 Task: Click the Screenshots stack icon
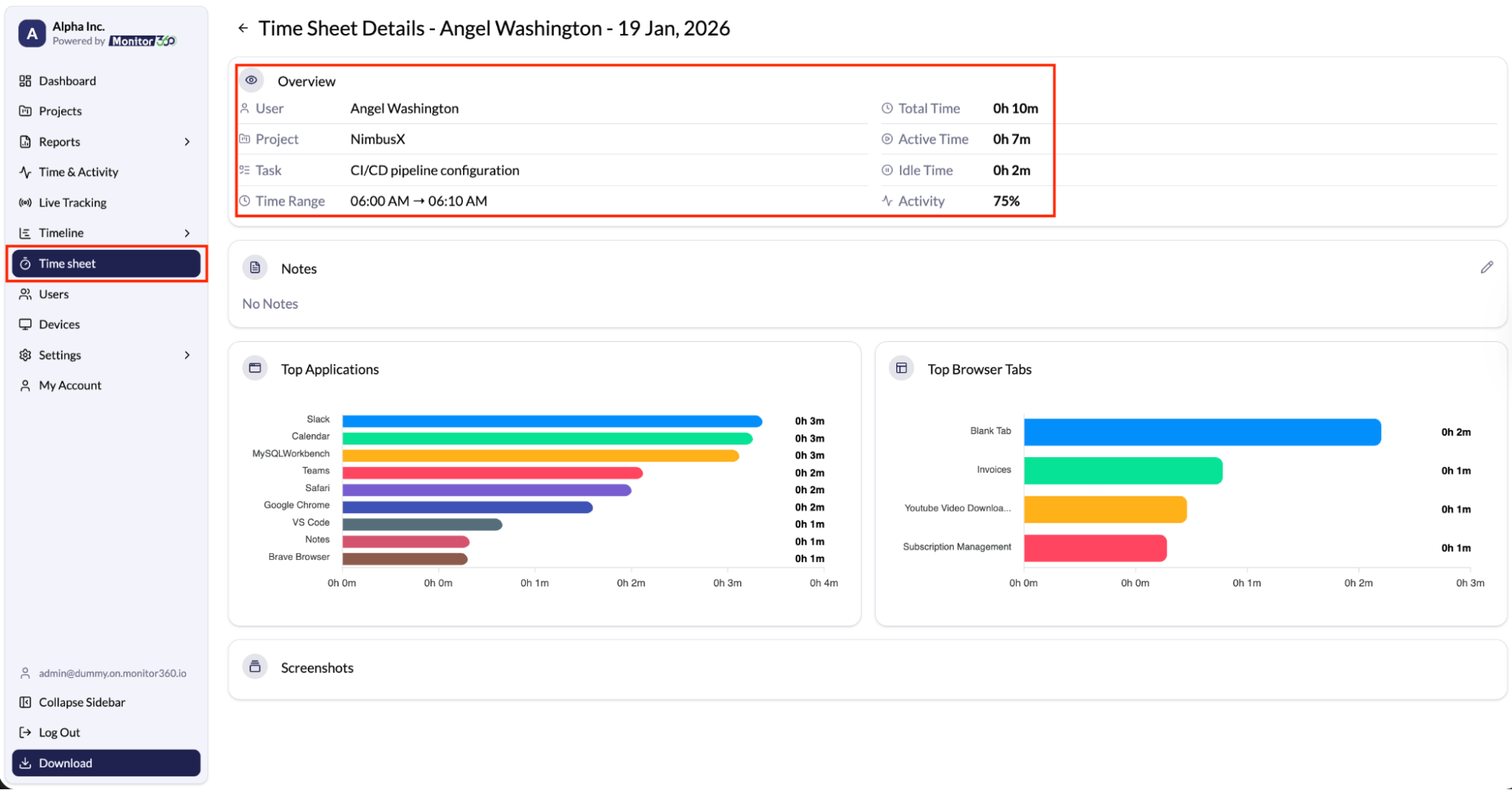coord(255,667)
